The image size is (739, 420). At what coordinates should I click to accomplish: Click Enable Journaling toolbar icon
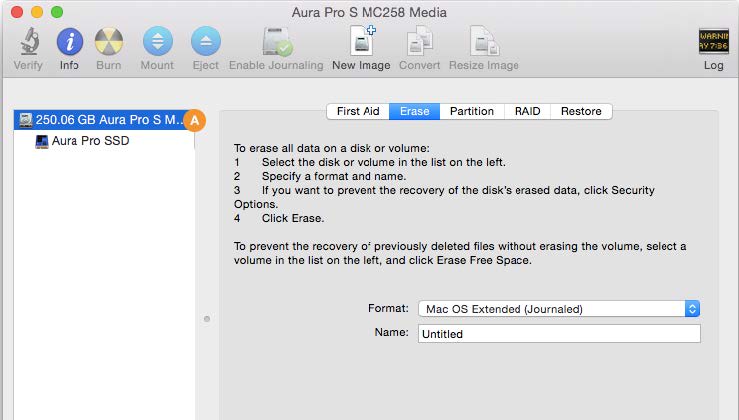coord(277,41)
